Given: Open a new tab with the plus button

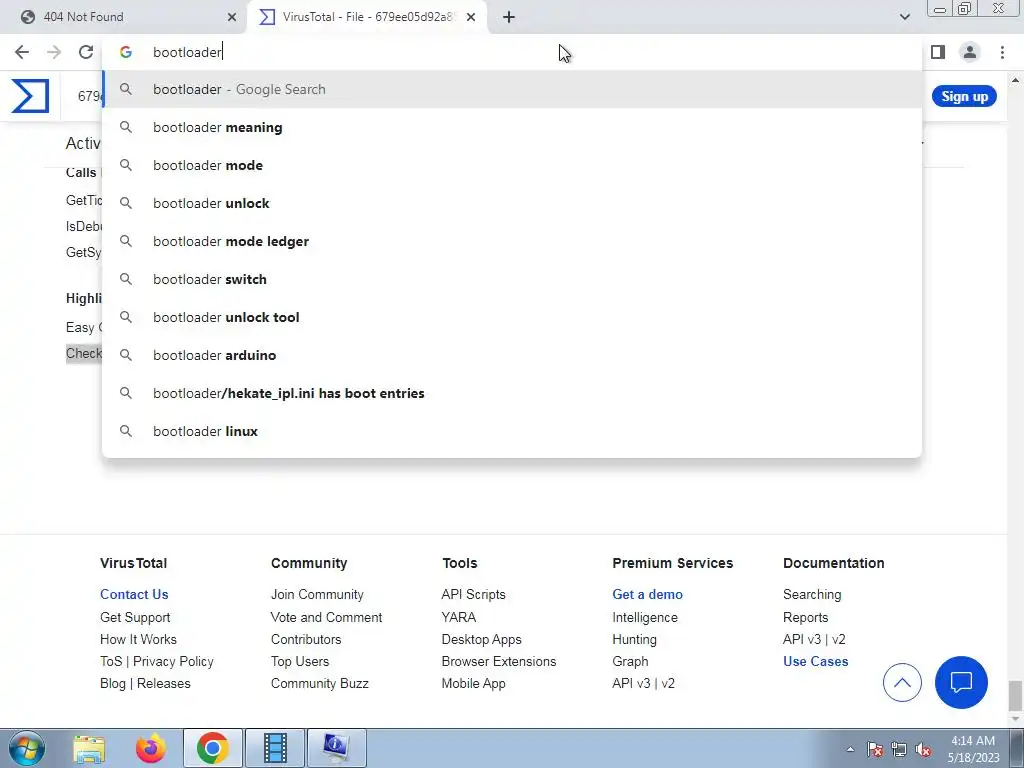Looking at the screenshot, I should pyautogui.click(x=509, y=17).
